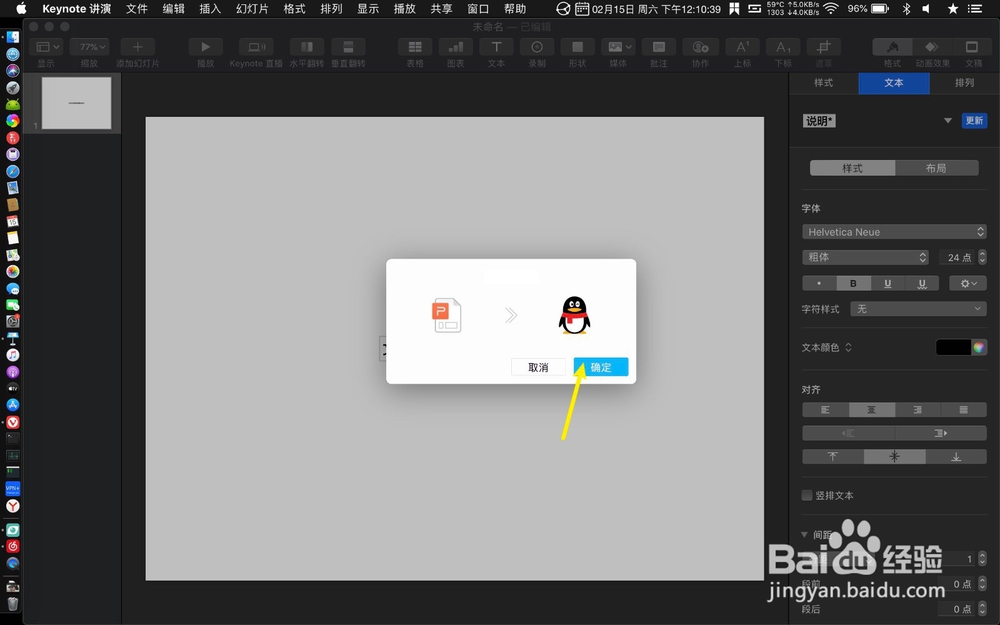Align text to top vertically
Viewport: 1000px width, 625px height.
(x=833, y=457)
